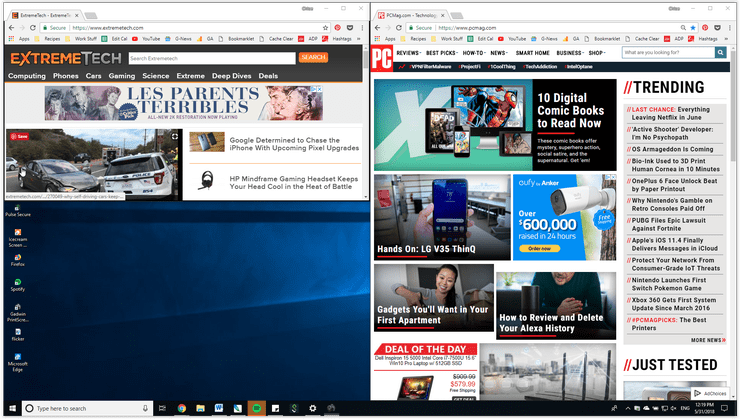Open the Phones section on ExtremeTech
Viewport: 740px width, 419px height.
66,75
